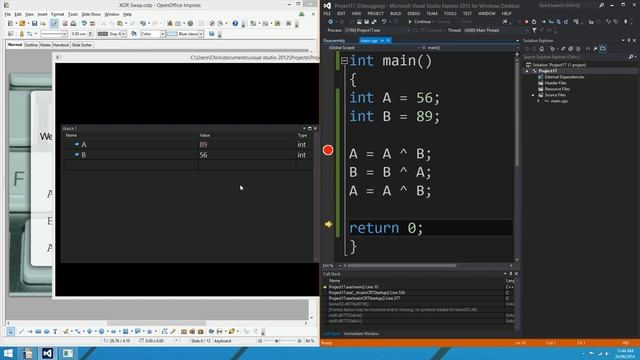Click the Impress zoom in plus button
The width and height of the screenshot is (640, 360).
pyautogui.click(x=300, y=341)
